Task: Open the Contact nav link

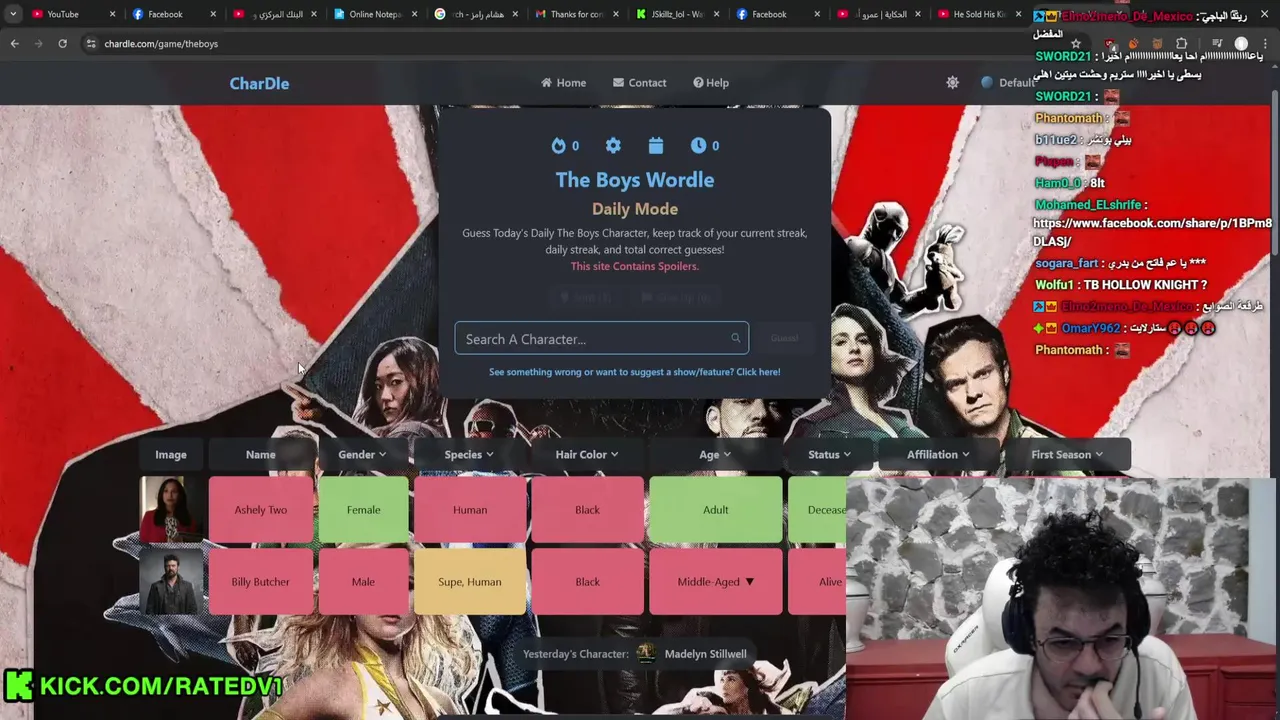Action: pos(639,83)
